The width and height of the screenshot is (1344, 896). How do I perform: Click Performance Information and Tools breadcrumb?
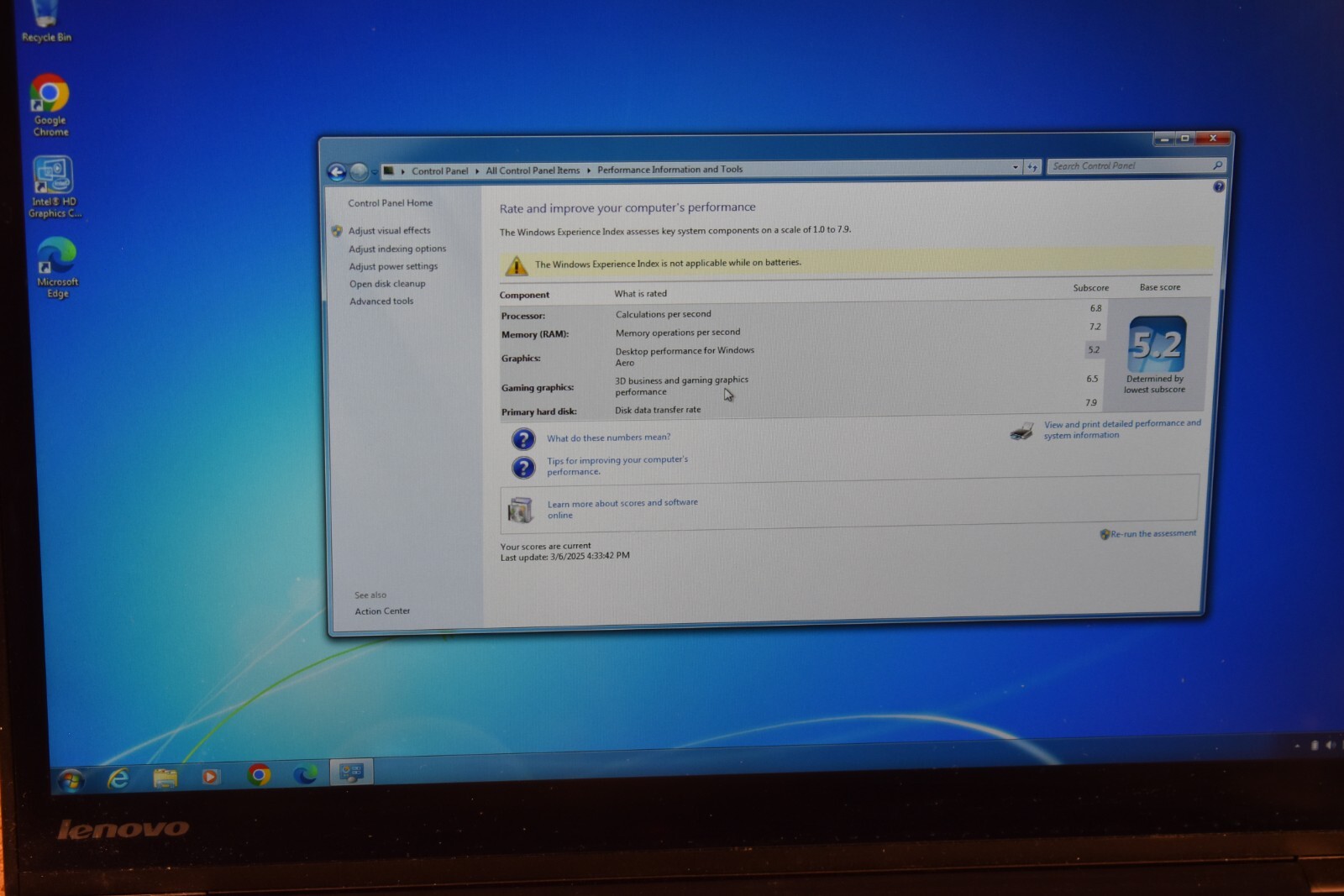coord(669,169)
